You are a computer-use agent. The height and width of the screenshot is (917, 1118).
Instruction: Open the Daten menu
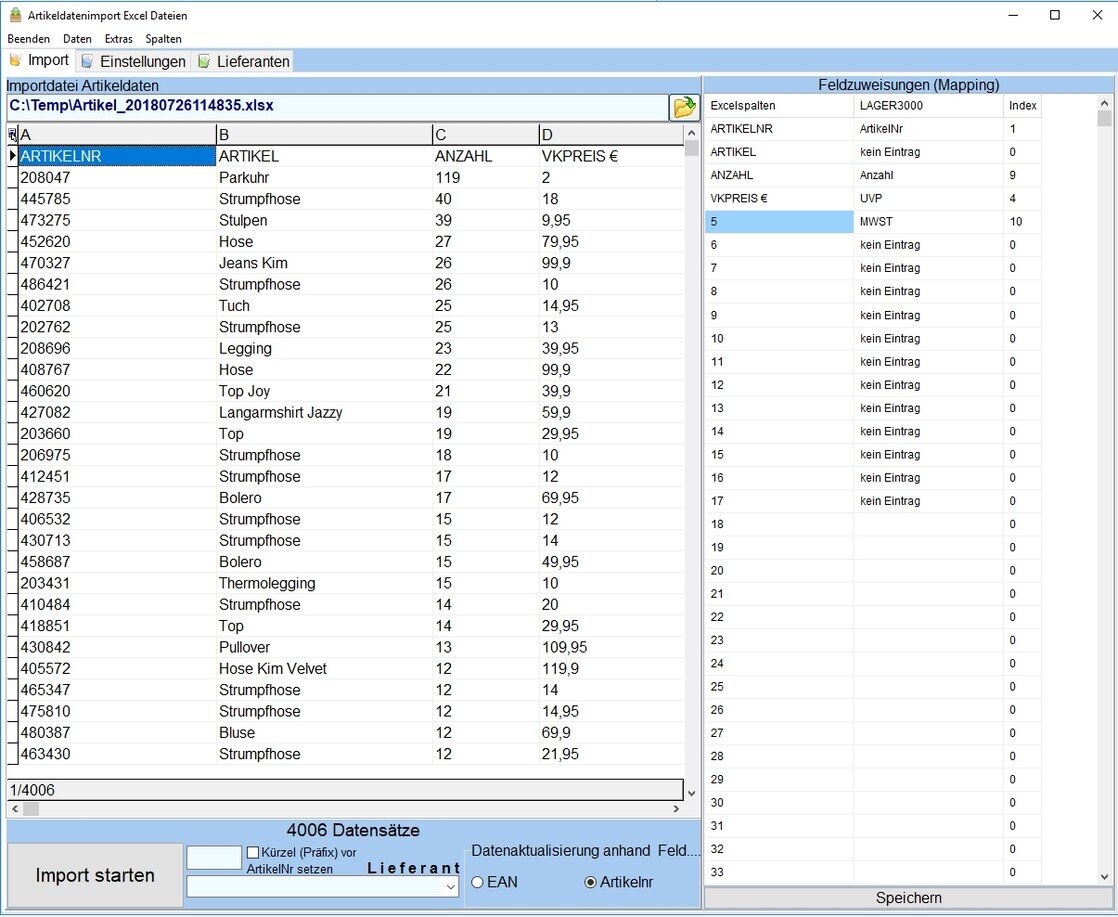click(x=77, y=39)
